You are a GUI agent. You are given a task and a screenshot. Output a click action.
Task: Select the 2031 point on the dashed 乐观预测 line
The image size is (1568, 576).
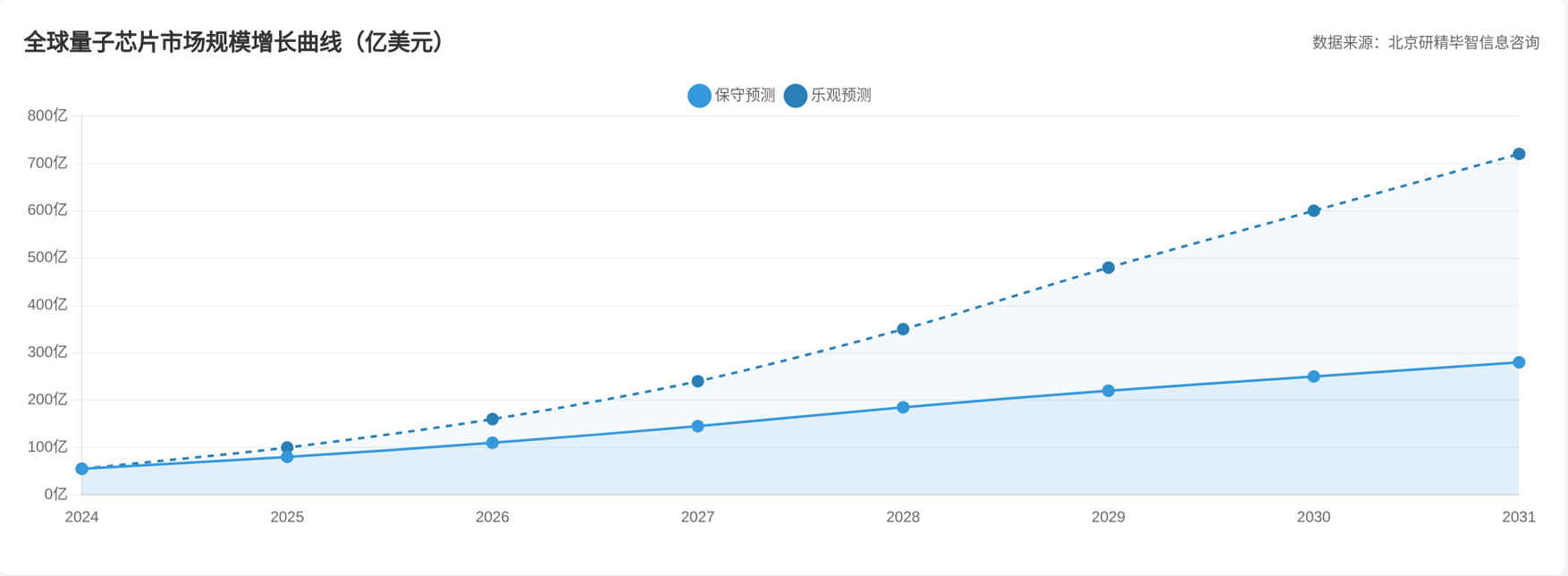(1518, 154)
